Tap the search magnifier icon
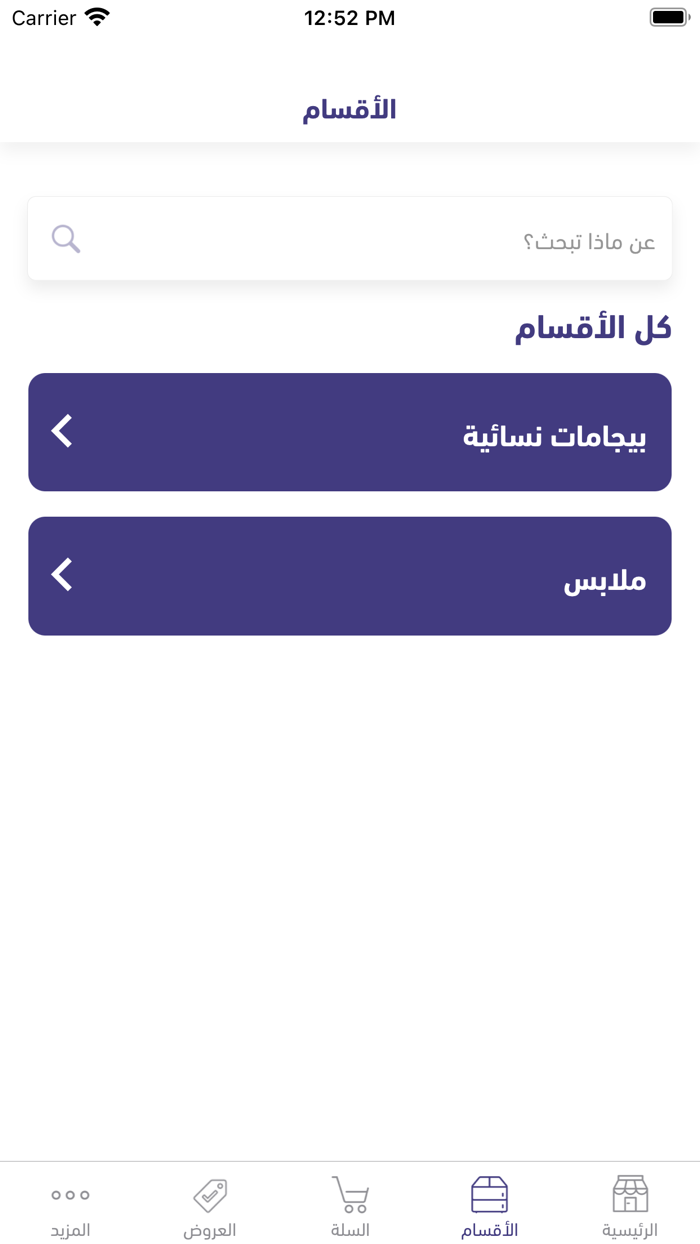Screen dimensions: 700x1244 click(66, 239)
